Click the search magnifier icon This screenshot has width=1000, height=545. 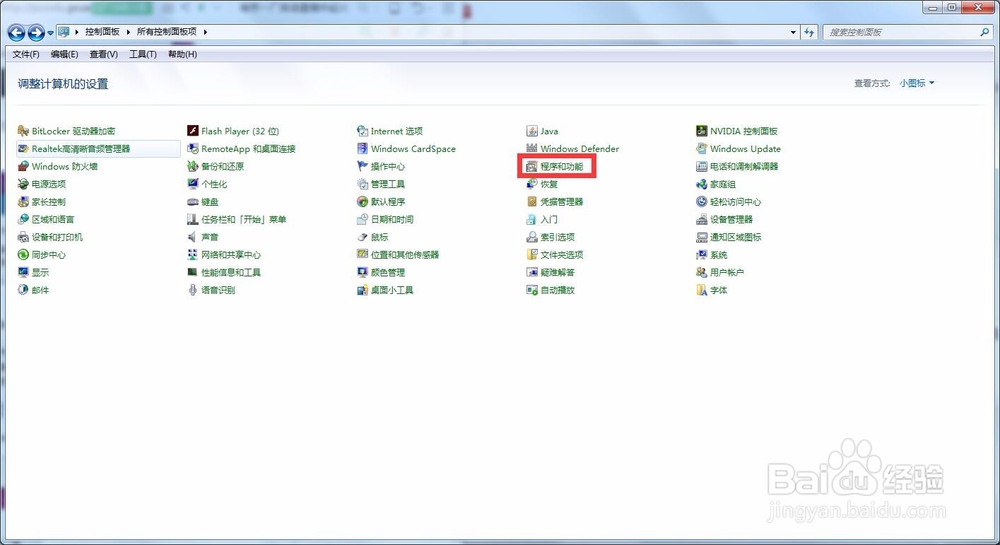click(x=985, y=32)
